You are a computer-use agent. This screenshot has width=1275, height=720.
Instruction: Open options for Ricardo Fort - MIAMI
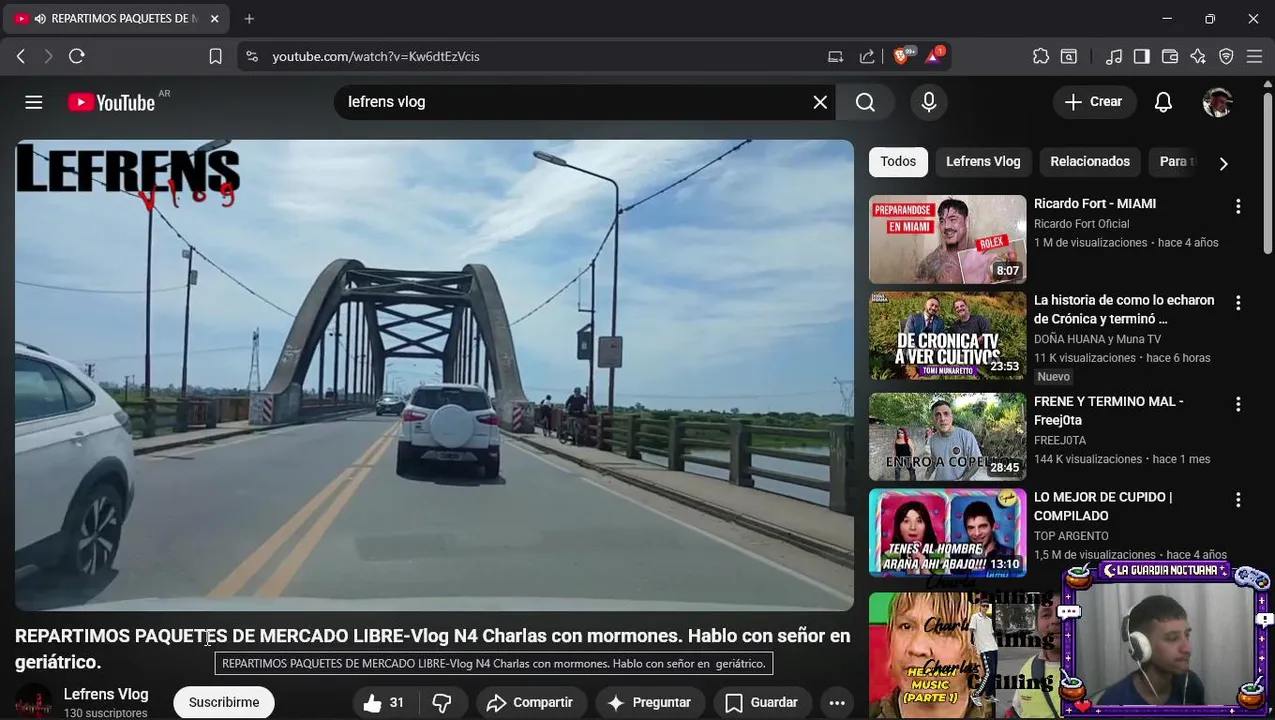1238,206
